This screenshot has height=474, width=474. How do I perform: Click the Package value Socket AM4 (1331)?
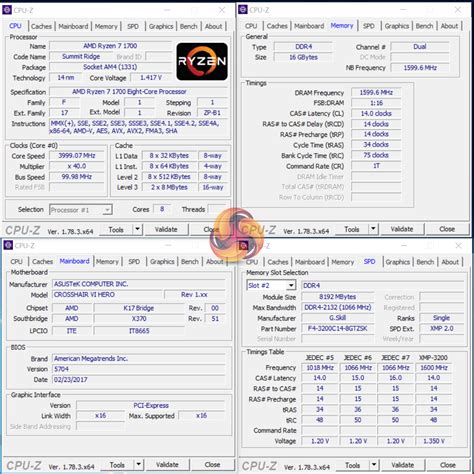click(110, 67)
